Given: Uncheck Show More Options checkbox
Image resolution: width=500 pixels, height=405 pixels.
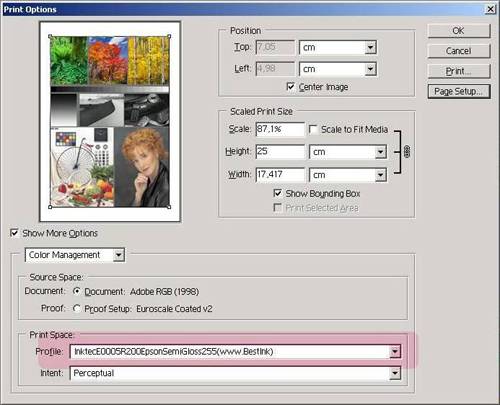Looking at the screenshot, I should coord(14,233).
